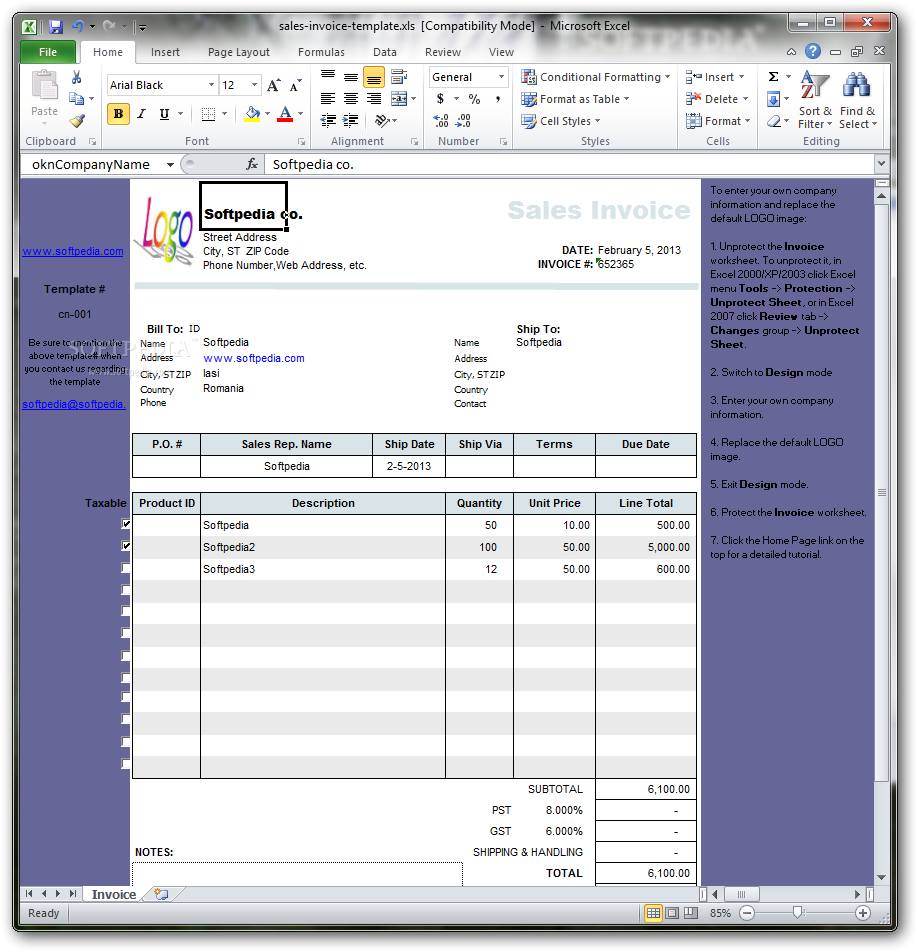Toggle Underline formatting button
Viewport: 918px width, 952px height.
click(164, 114)
